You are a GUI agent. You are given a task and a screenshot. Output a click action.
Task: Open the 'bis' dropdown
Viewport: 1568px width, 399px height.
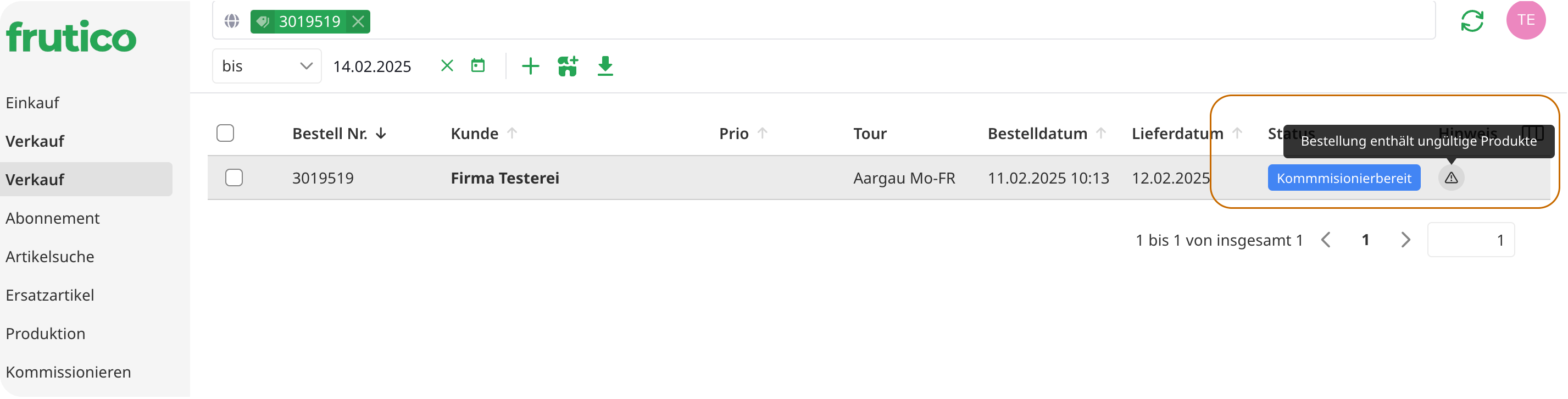click(266, 66)
